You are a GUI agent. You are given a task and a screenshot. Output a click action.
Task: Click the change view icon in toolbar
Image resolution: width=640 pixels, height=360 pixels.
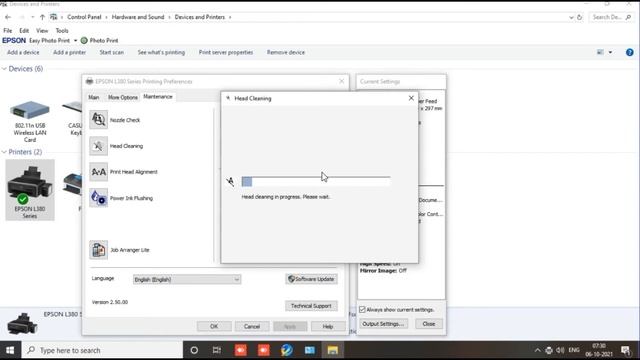600,52
